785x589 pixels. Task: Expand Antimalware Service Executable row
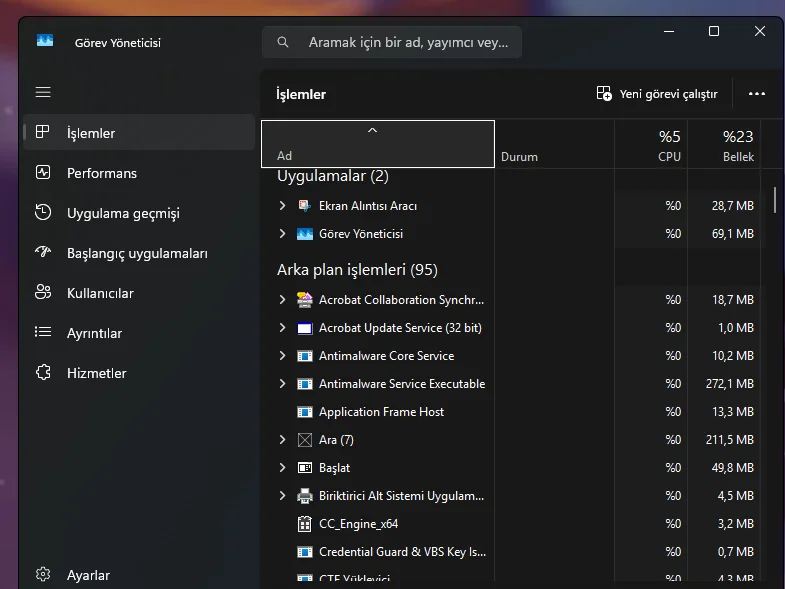[x=282, y=384]
